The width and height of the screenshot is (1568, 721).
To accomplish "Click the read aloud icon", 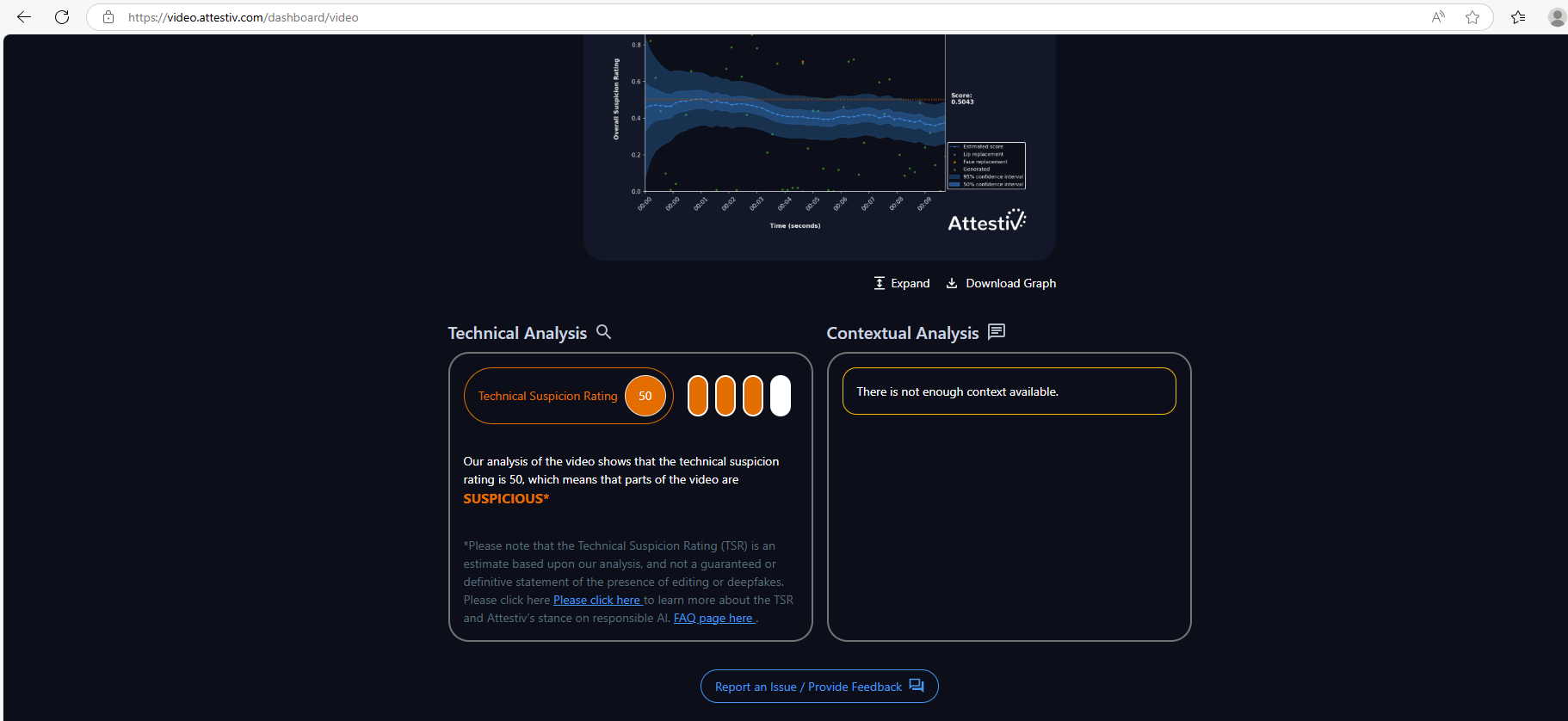I will coord(1438,17).
